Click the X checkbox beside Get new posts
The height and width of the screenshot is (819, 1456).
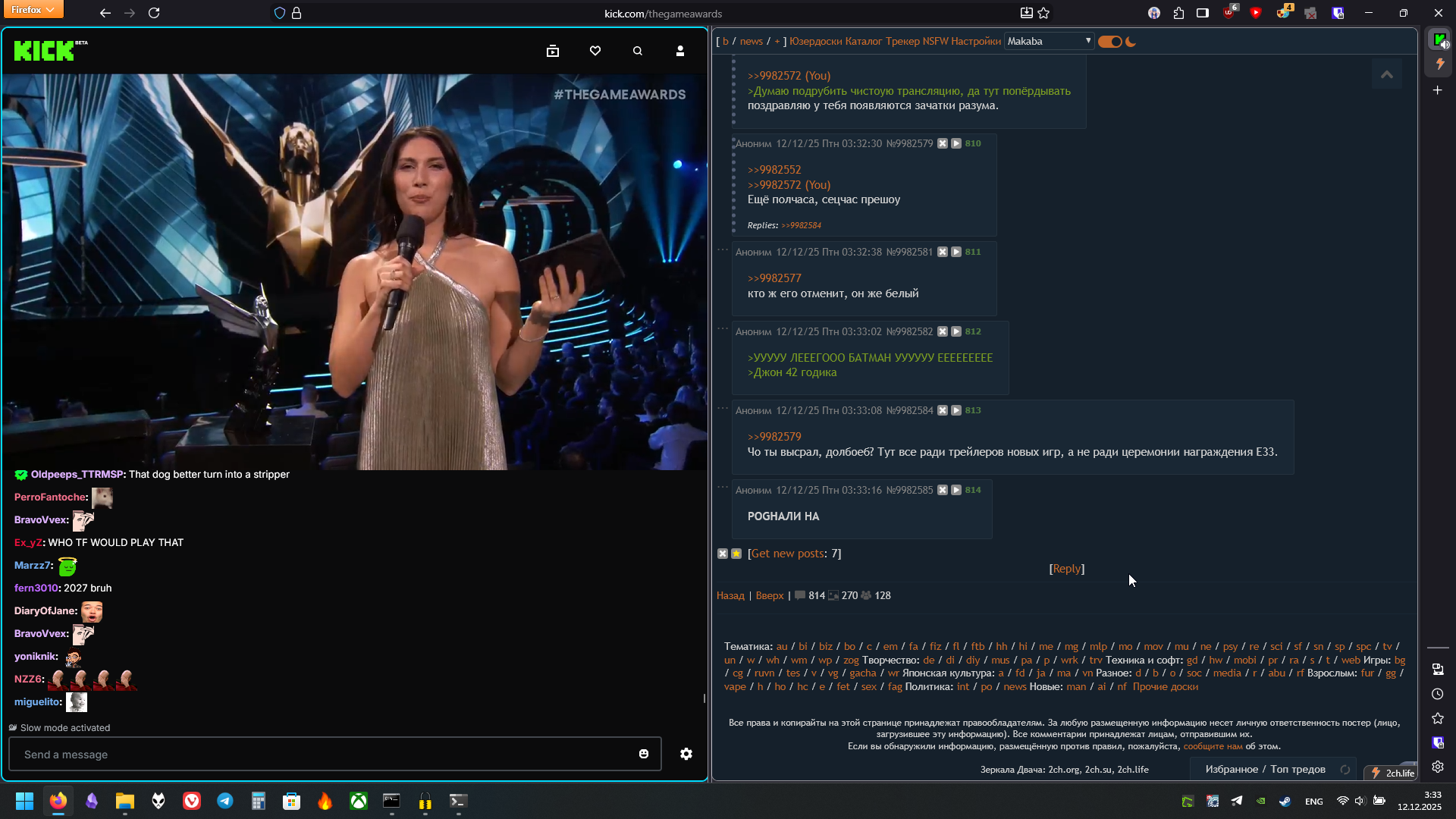tap(723, 554)
